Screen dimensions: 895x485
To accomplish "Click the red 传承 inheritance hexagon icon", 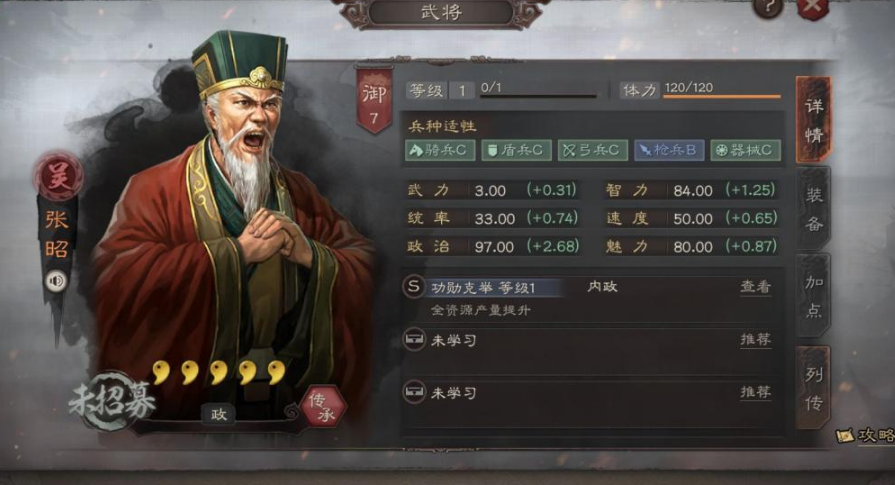I will (x=323, y=407).
